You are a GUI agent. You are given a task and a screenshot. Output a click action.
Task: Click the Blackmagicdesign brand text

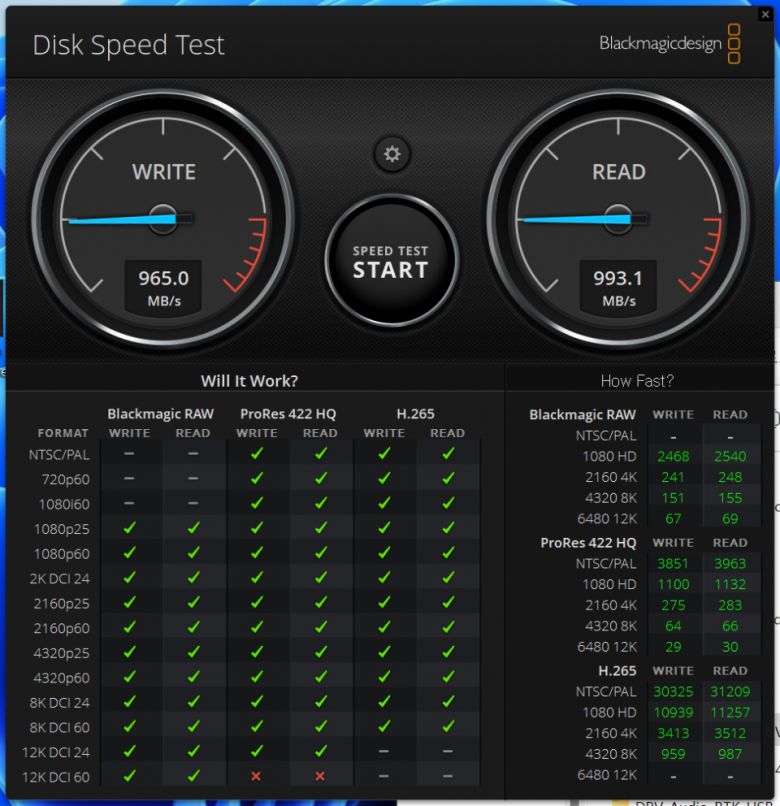pyautogui.click(x=659, y=44)
